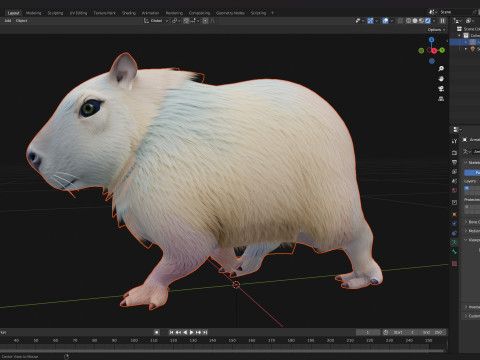This screenshot has width=480, height=360.
Task: Click the blue Z axis gizmo handle
Action: (x=431, y=40)
